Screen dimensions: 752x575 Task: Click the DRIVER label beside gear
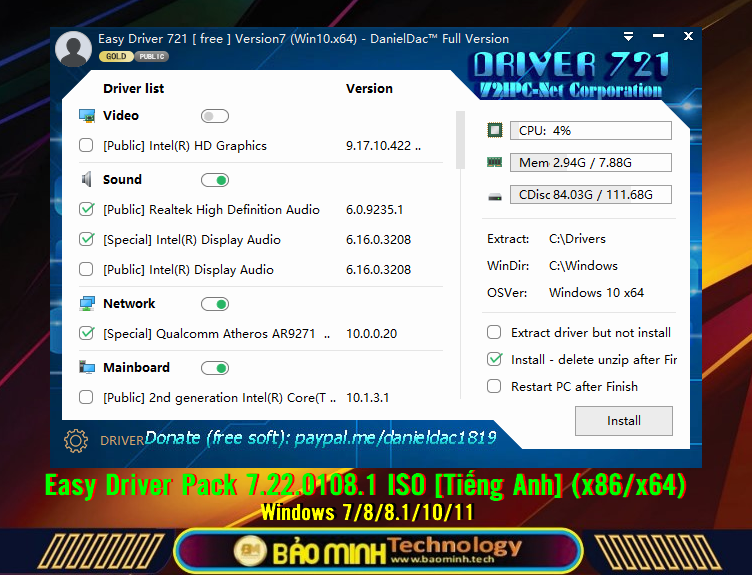point(122,441)
